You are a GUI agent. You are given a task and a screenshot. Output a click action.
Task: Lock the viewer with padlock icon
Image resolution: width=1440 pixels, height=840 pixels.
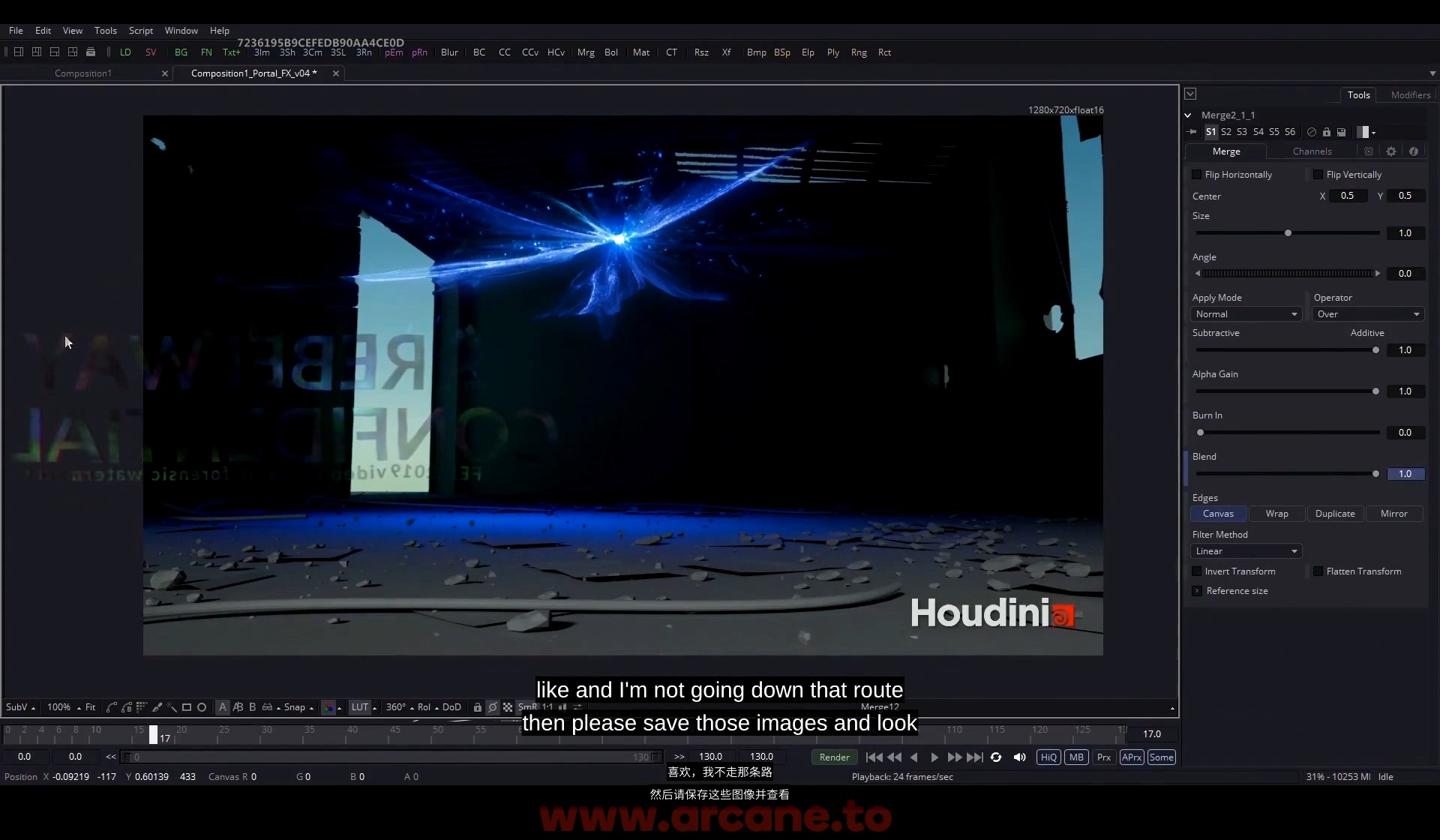tap(477, 707)
